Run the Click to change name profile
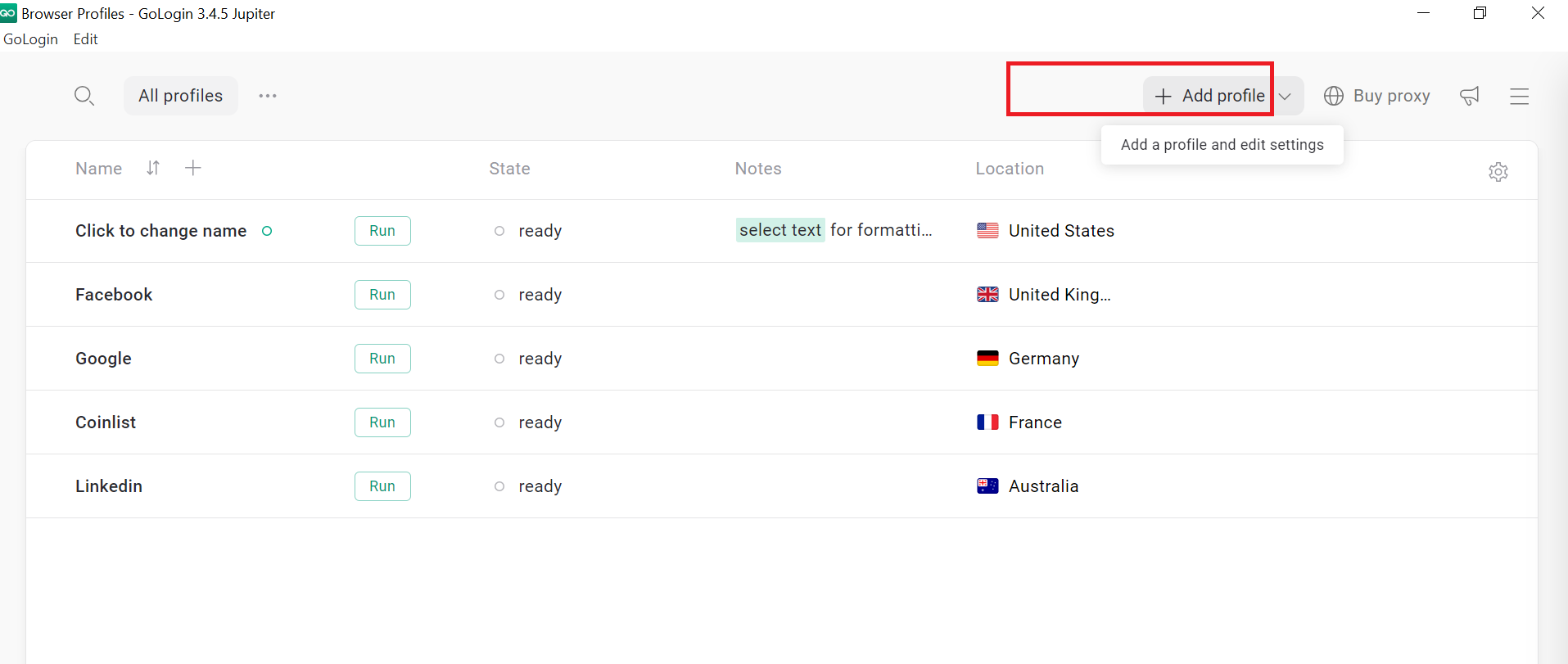The height and width of the screenshot is (664, 1568). tap(382, 231)
